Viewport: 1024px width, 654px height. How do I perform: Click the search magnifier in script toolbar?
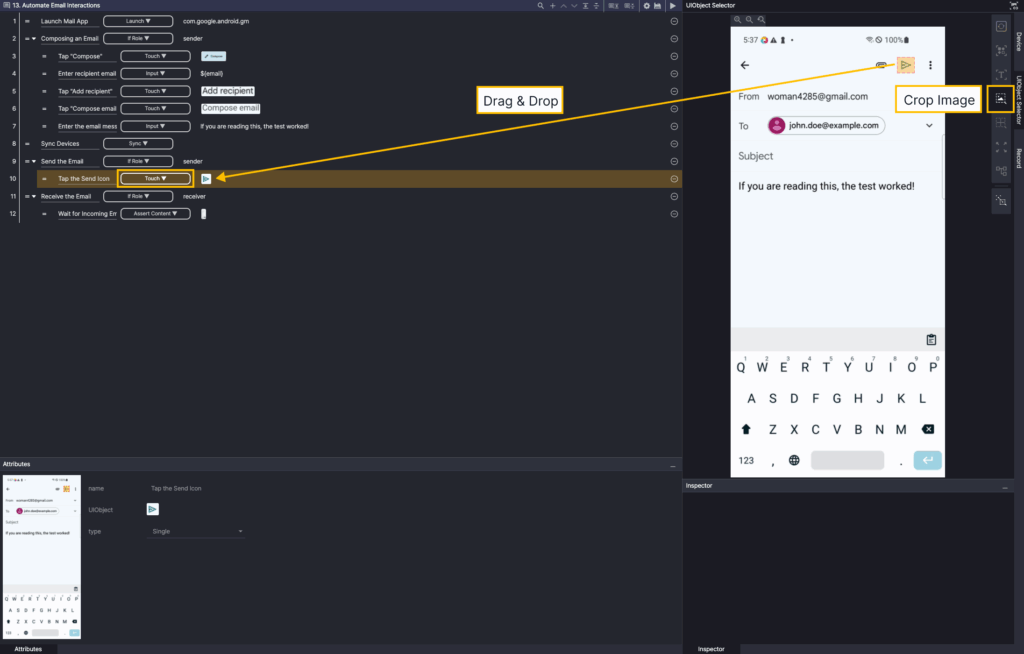[x=541, y=6]
